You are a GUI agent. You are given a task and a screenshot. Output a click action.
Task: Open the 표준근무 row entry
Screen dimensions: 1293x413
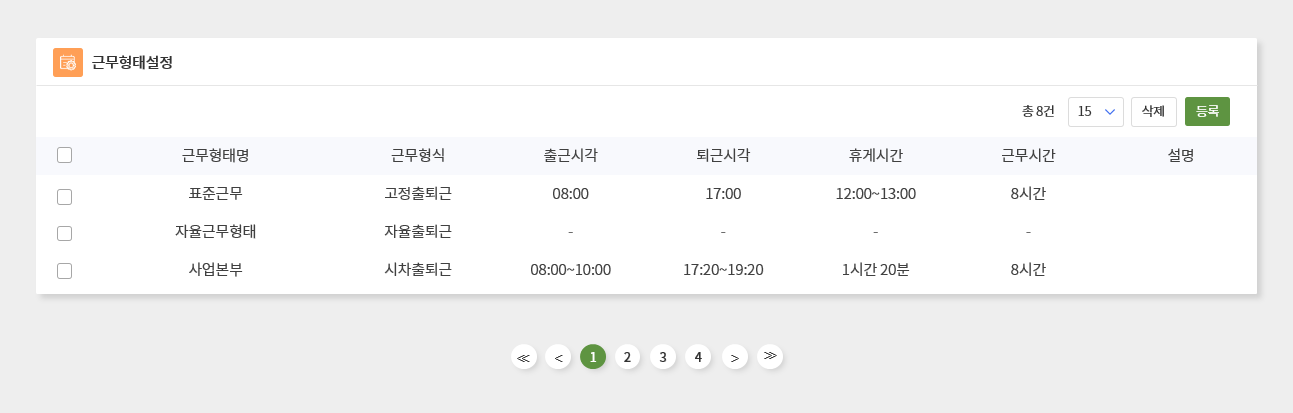click(216, 193)
